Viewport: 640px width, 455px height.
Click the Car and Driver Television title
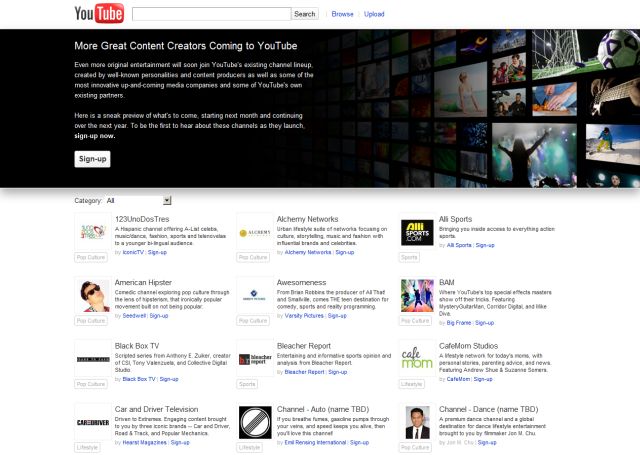coord(156,409)
